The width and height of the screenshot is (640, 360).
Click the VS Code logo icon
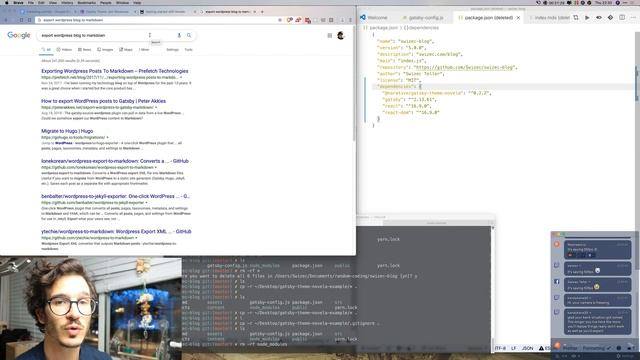(362, 18)
